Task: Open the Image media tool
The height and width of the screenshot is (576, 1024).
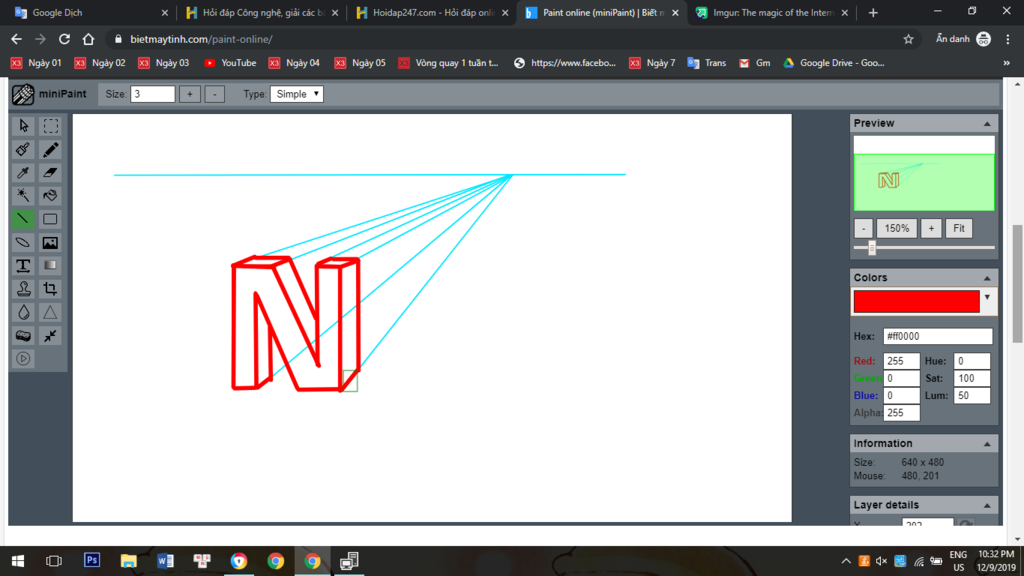Action: [x=50, y=242]
